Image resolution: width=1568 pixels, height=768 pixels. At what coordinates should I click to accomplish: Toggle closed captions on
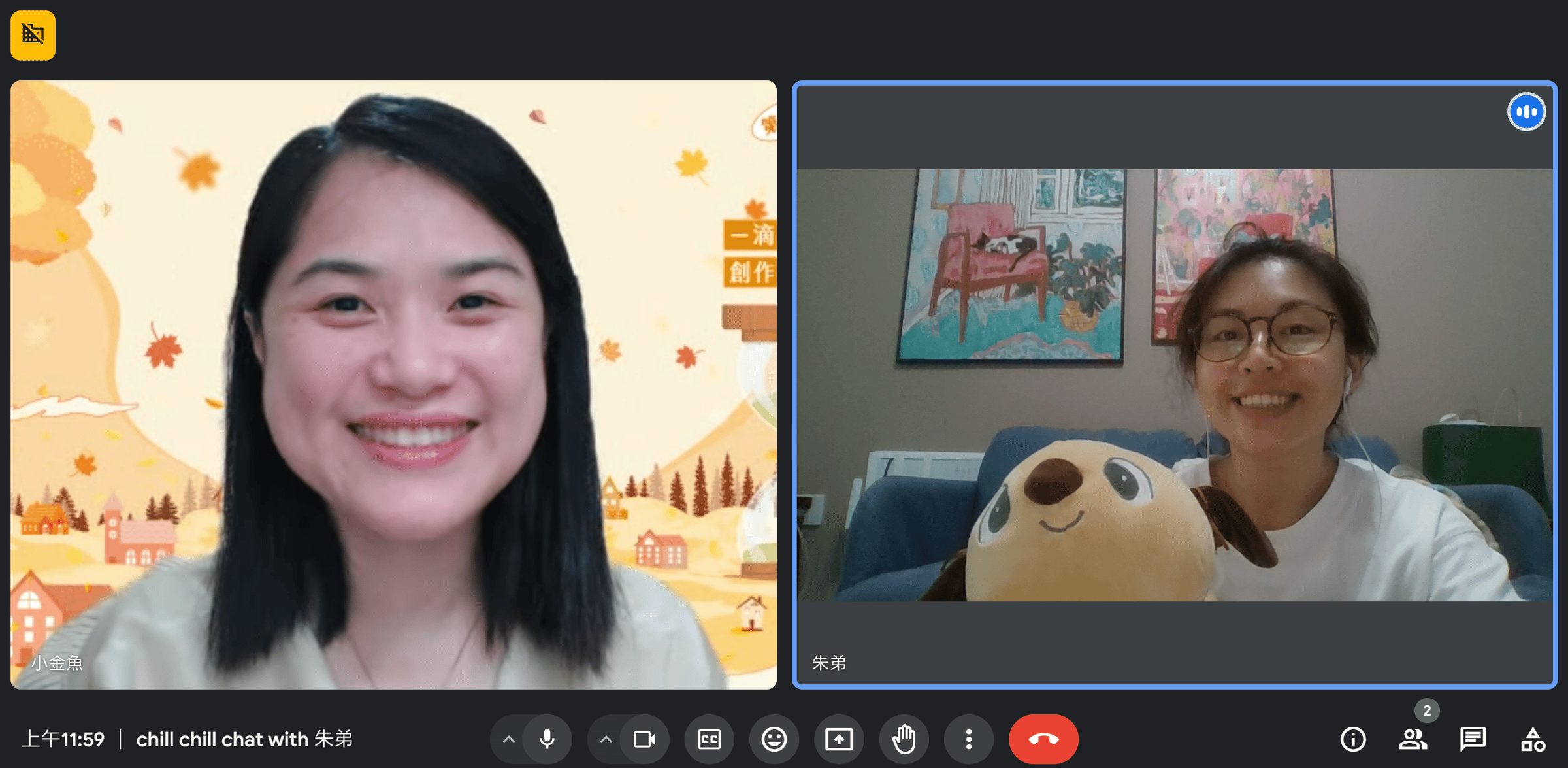pos(709,739)
